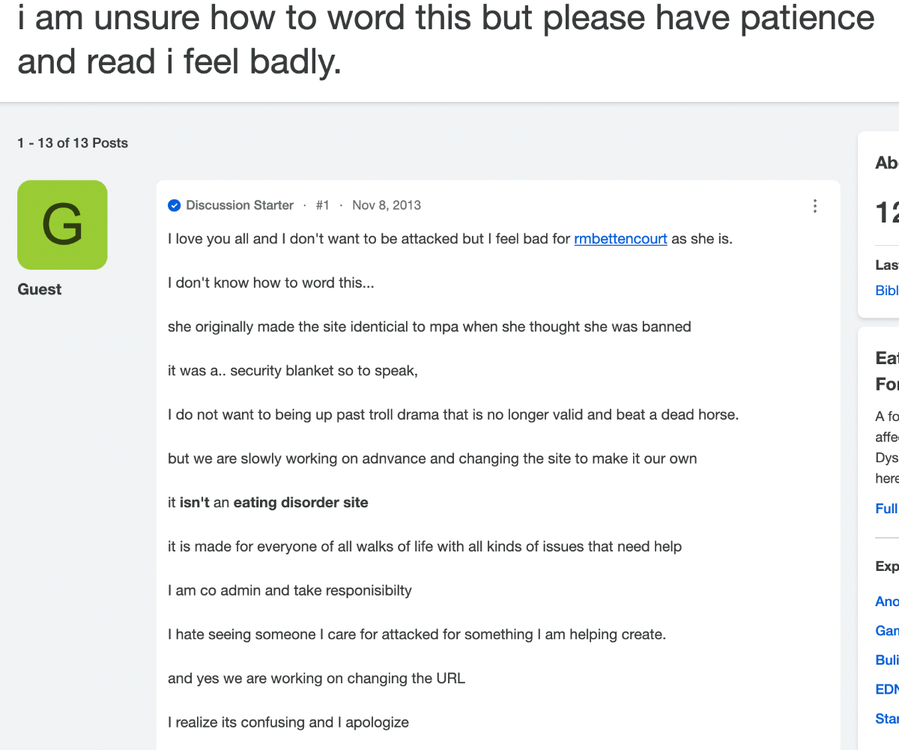Open the 'Ano' explore forum link
The width and height of the screenshot is (899, 750).
[887, 601]
